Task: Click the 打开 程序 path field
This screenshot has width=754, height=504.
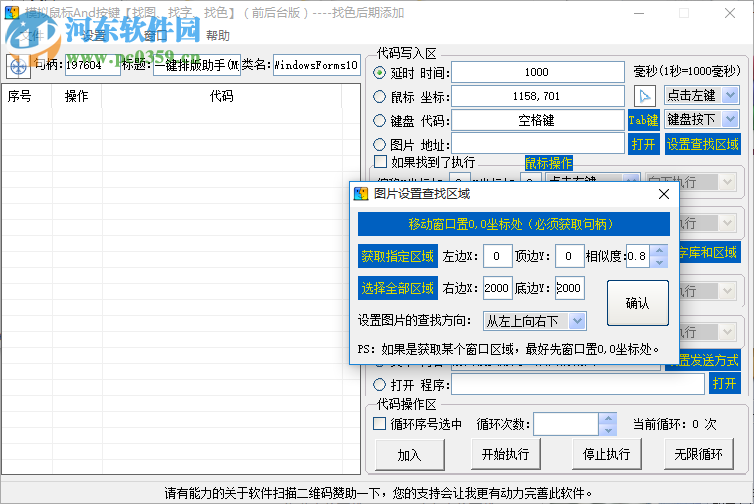Action: [578, 384]
